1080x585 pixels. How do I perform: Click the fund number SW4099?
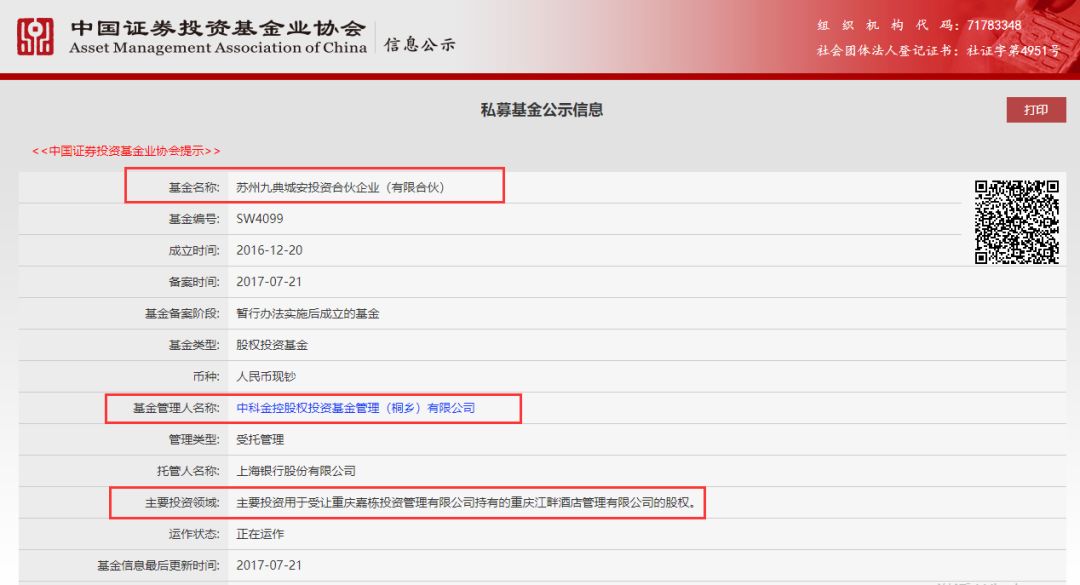259,219
